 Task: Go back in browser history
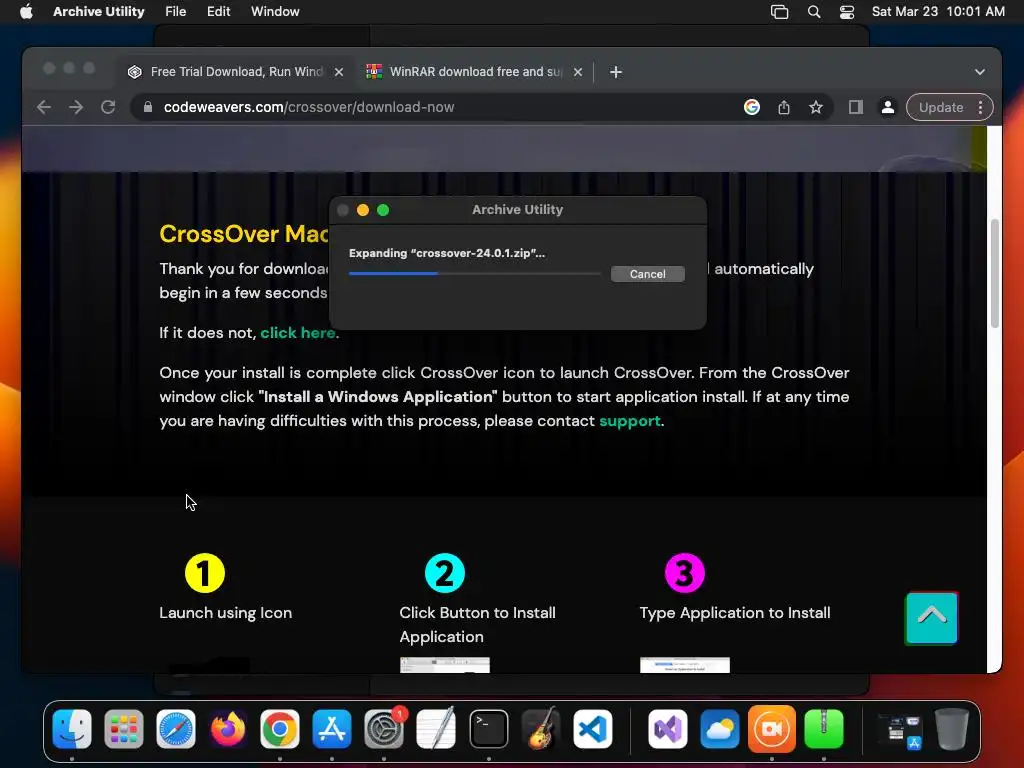(44, 107)
